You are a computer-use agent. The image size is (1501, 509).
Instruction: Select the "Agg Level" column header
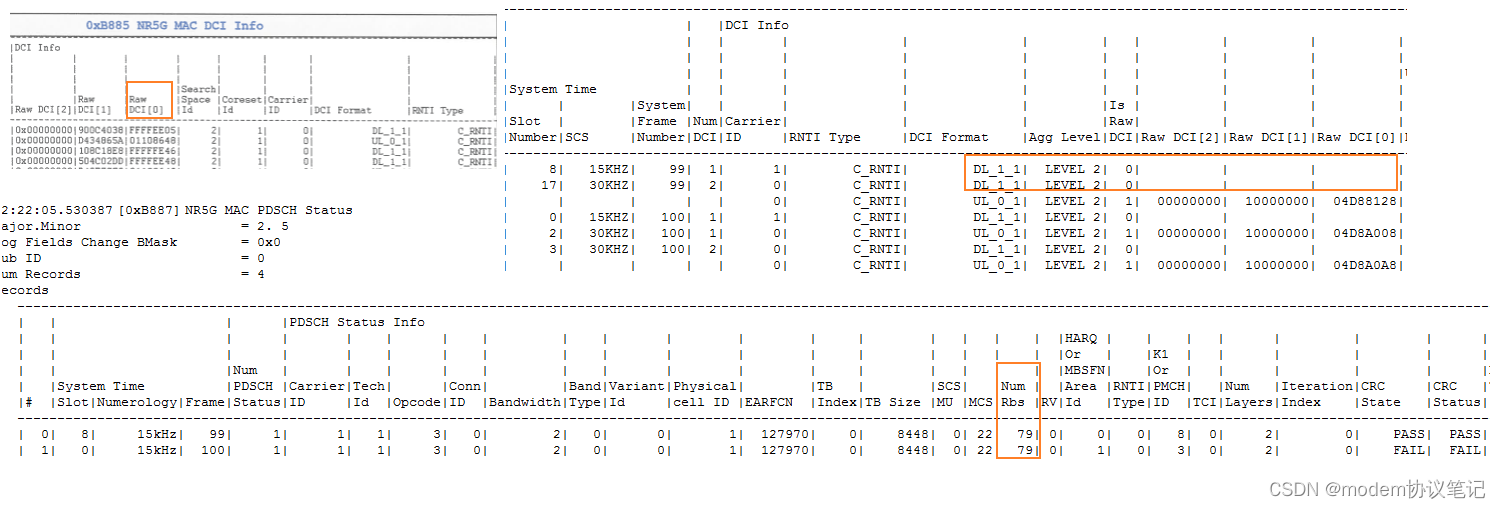point(1064,137)
